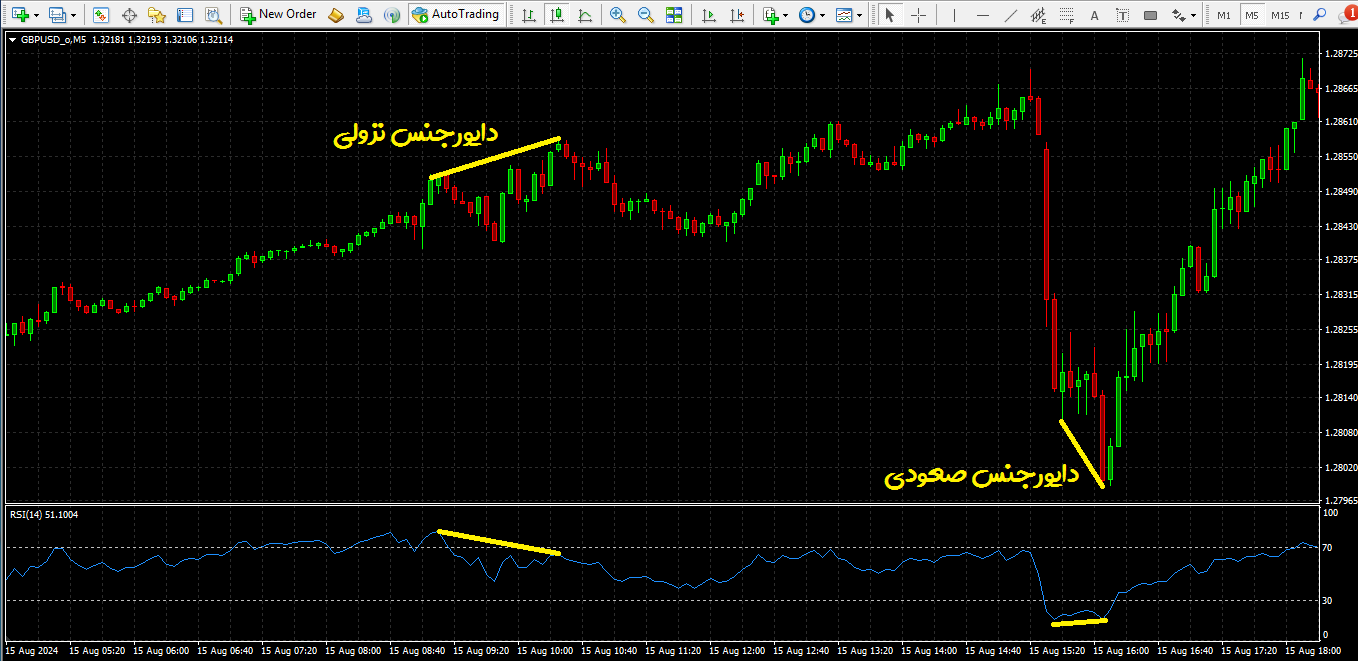
Task: Toggle Chart Shift
Action: coord(738,15)
